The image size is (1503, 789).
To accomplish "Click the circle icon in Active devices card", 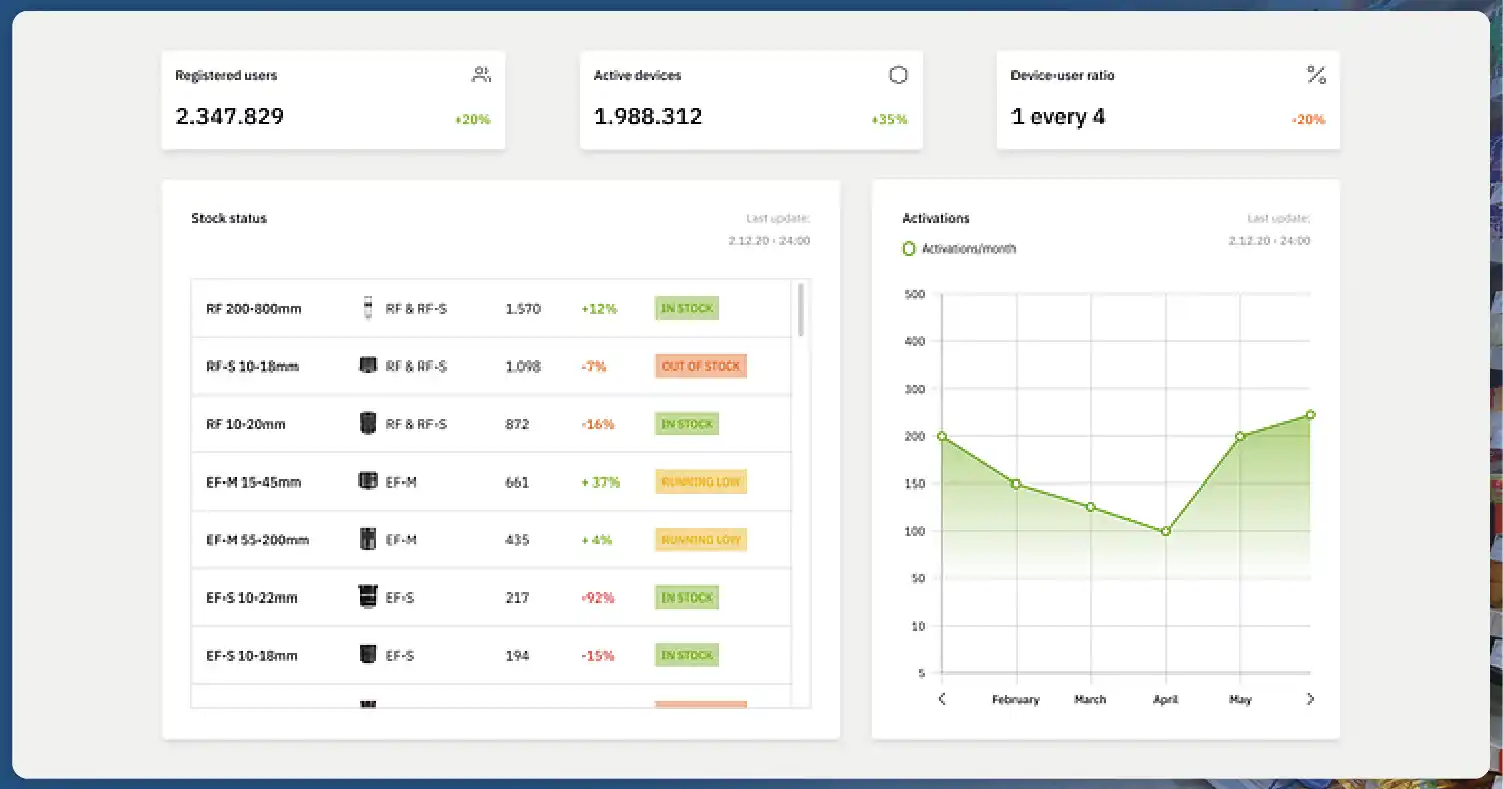I will pyautogui.click(x=898, y=75).
